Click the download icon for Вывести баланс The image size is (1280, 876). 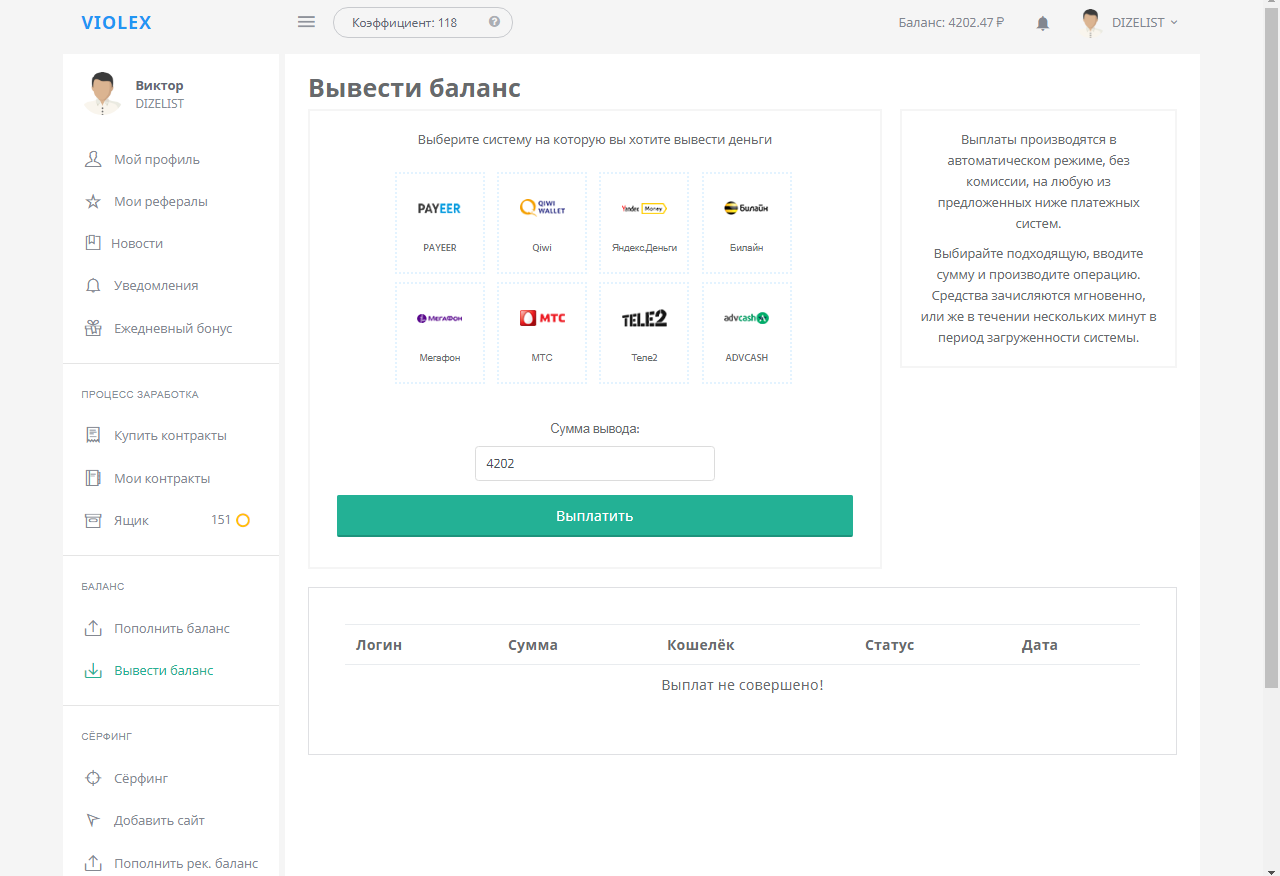[x=93, y=670]
